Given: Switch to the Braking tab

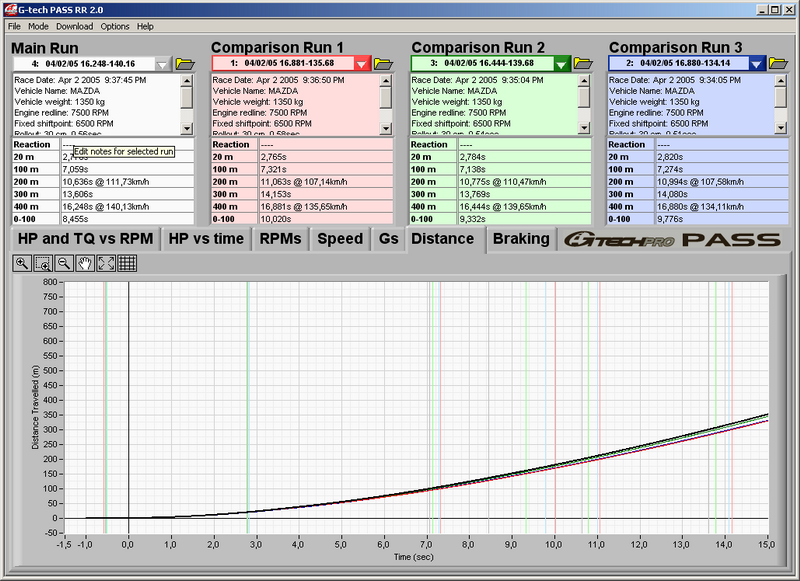Looking at the screenshot, I should tap(521, 239).
